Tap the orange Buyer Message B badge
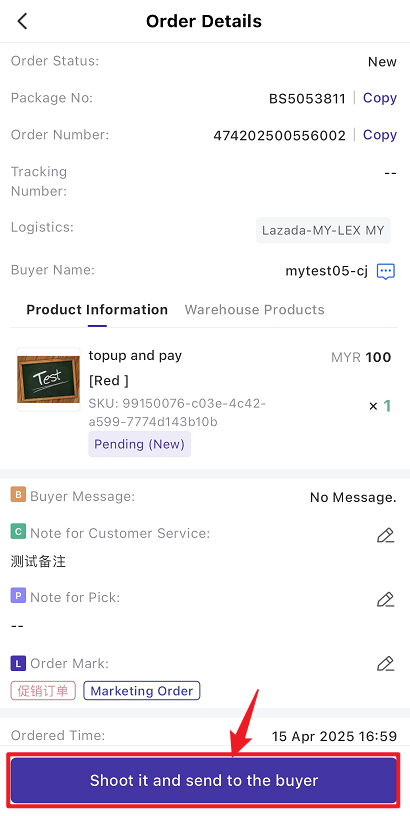410x816 pixels. [x=18, y=494]
